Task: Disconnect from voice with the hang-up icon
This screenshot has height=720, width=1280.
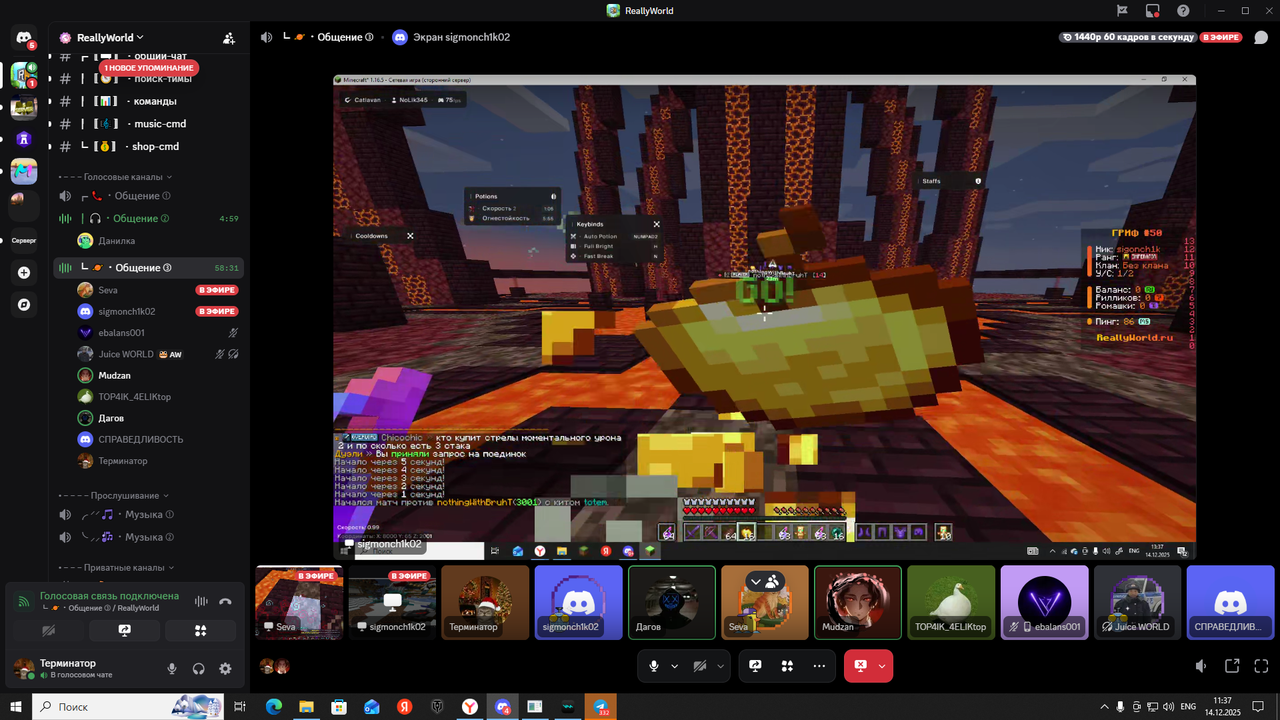Action: [x=226, y=602]
